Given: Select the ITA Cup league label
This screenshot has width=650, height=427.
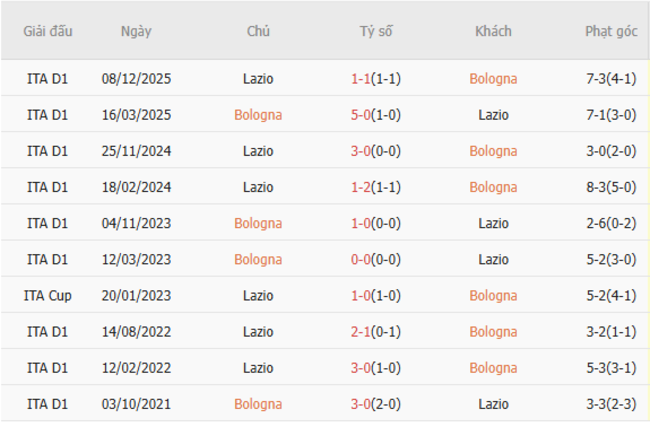Looking at the screenshot, I should point(48,295).
